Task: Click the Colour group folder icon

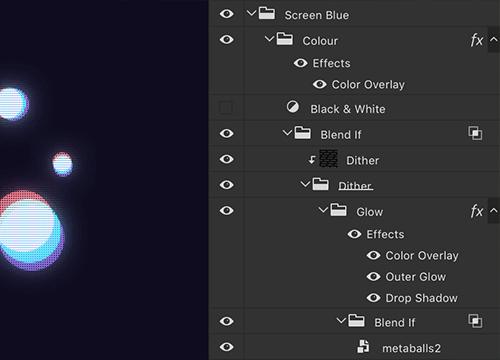Action: (x=285, y=39)
